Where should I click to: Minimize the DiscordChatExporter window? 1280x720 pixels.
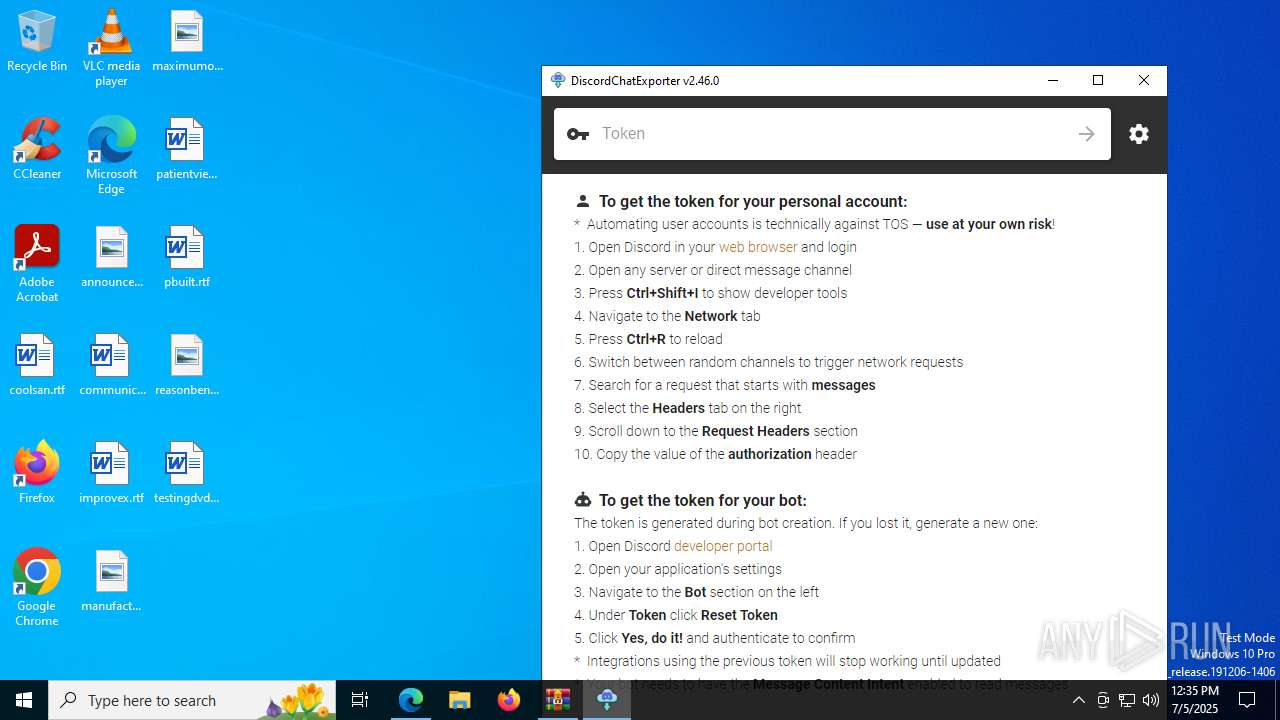point(1052,80)
